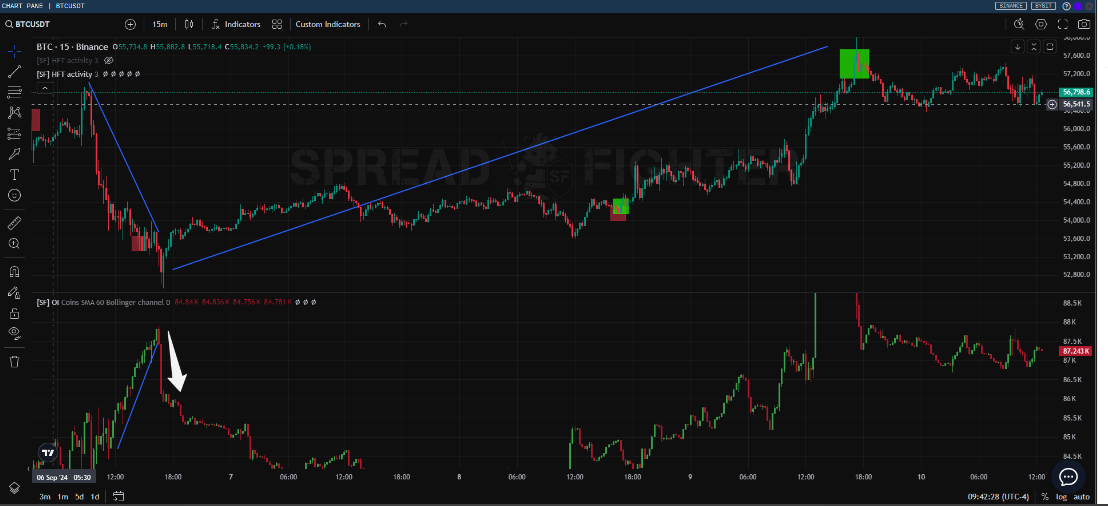
Task: Open the forecasting and measurement tools
Action: point(14,134)
